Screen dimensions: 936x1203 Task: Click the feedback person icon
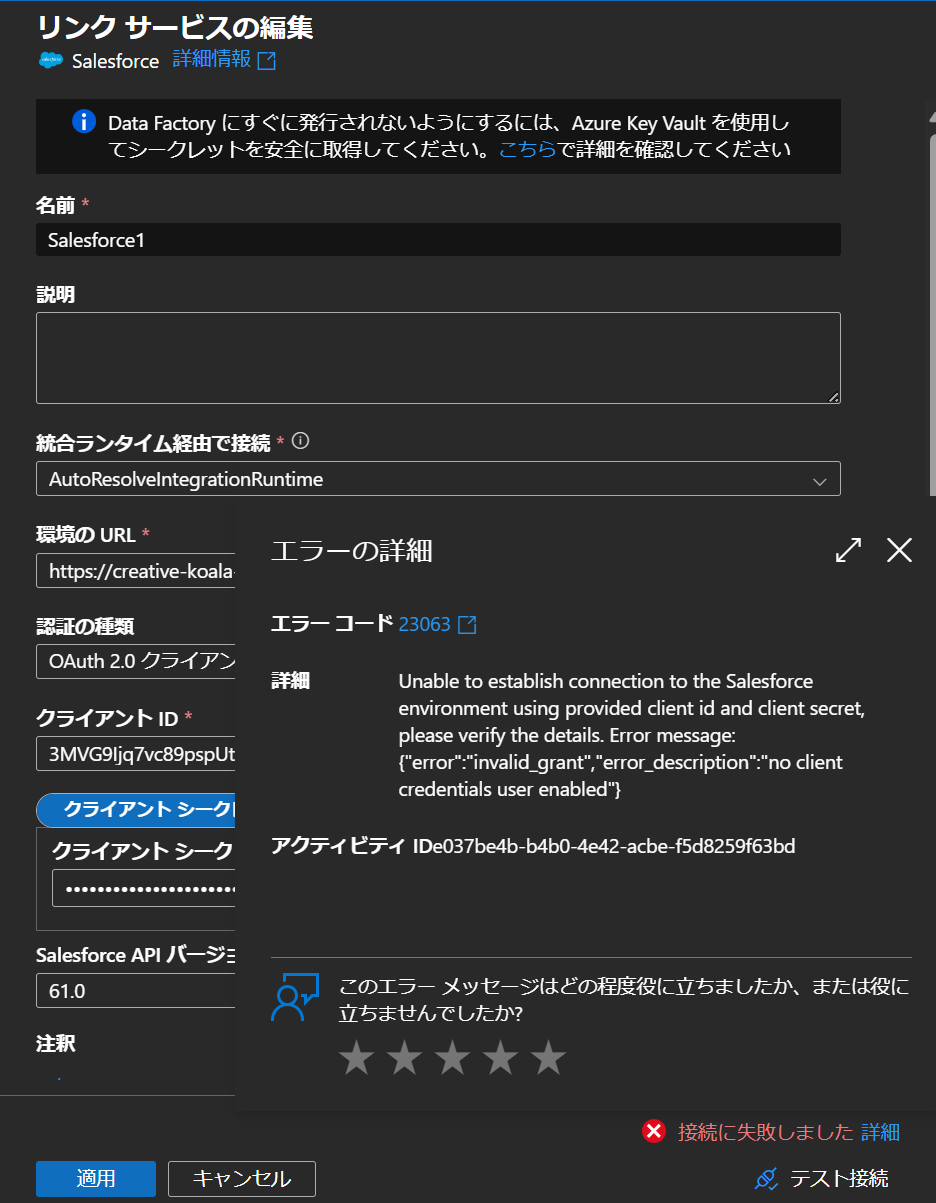(x=294, y=998)
